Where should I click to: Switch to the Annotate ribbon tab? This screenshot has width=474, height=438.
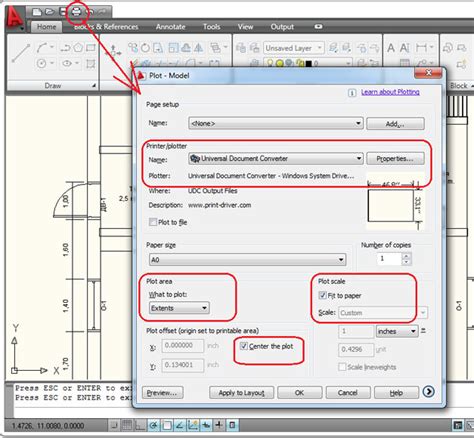point(171,27)
